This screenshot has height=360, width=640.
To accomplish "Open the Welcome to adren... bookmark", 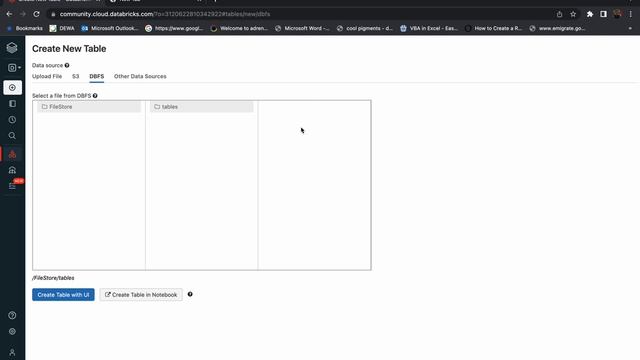I will pos(239,28).
